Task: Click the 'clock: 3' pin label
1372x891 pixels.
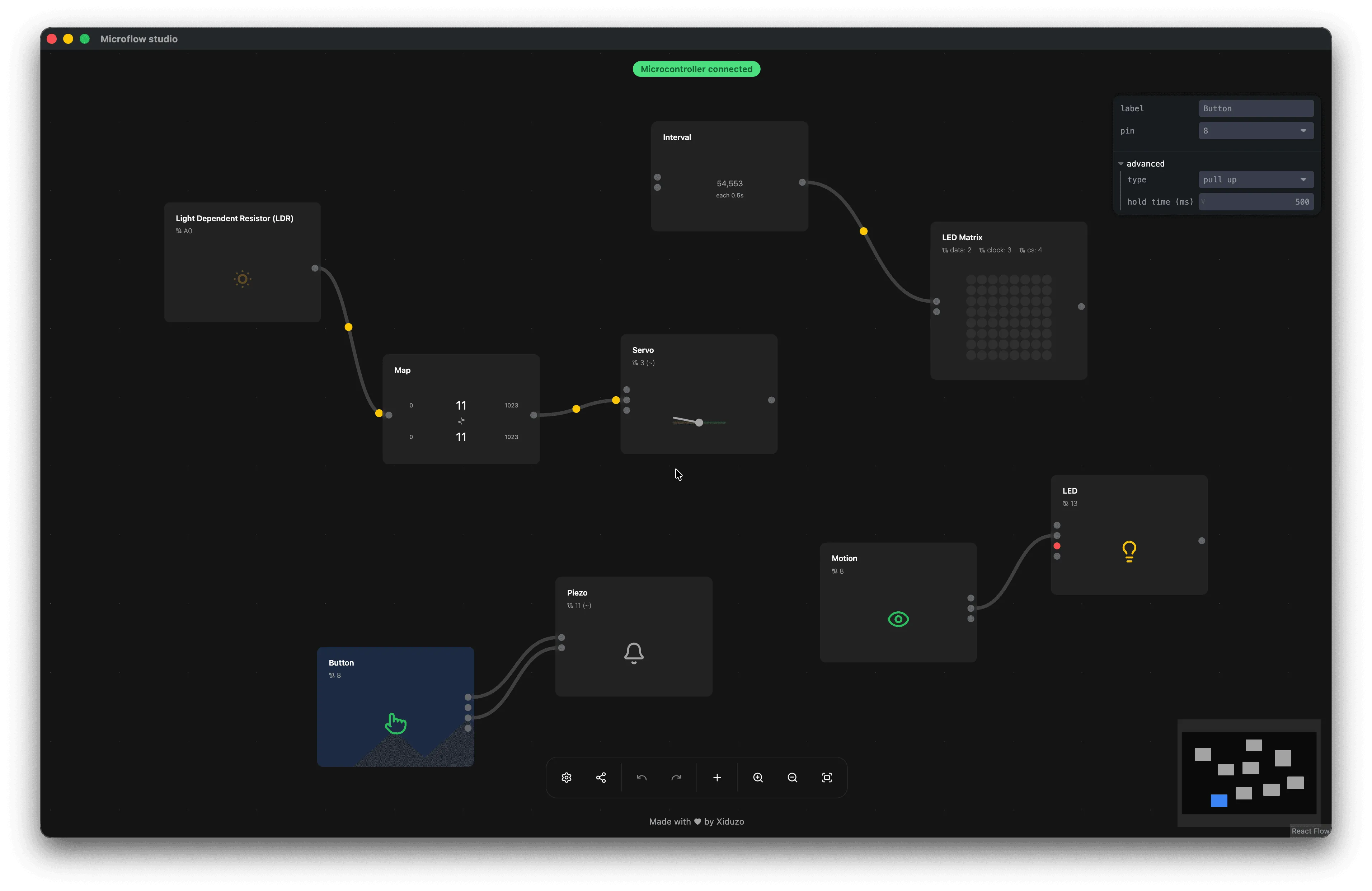Action: pos(995,250)
